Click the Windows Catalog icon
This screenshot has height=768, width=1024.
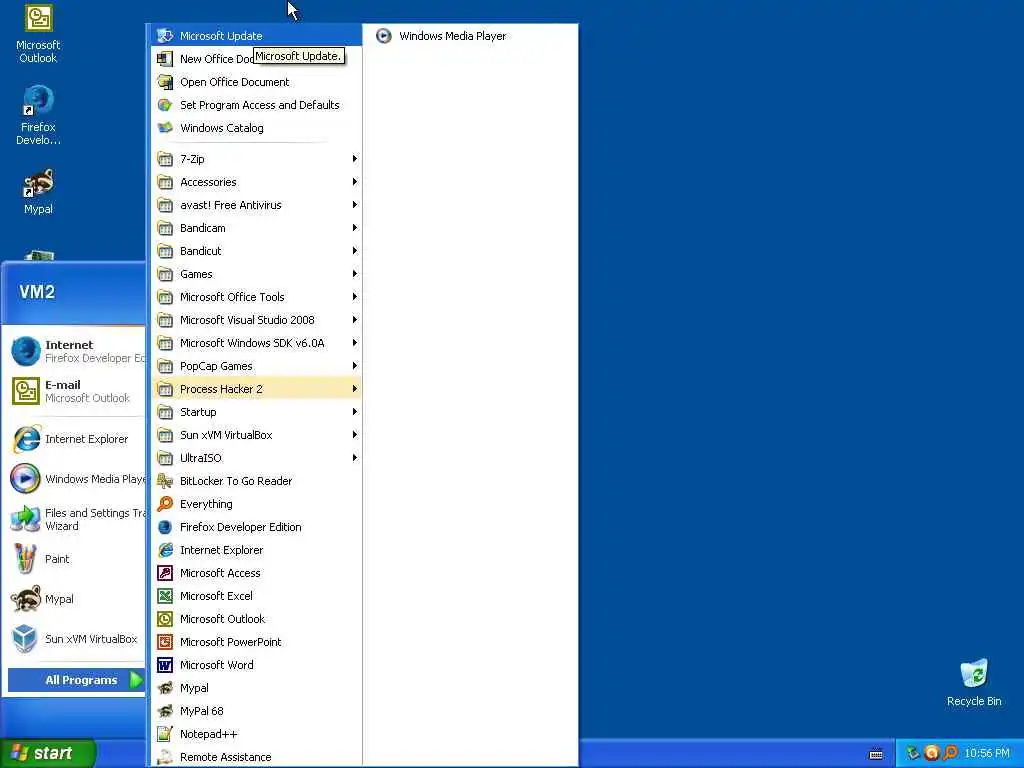click(x=165, y=127)
